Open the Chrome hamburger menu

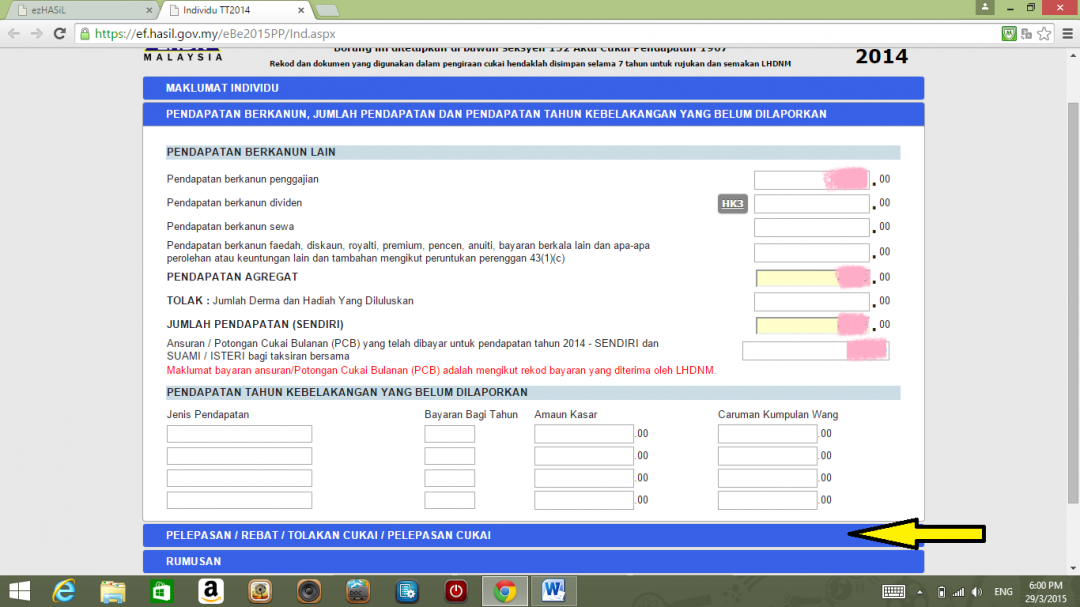pyautogui.click(x=1068, y=34)
